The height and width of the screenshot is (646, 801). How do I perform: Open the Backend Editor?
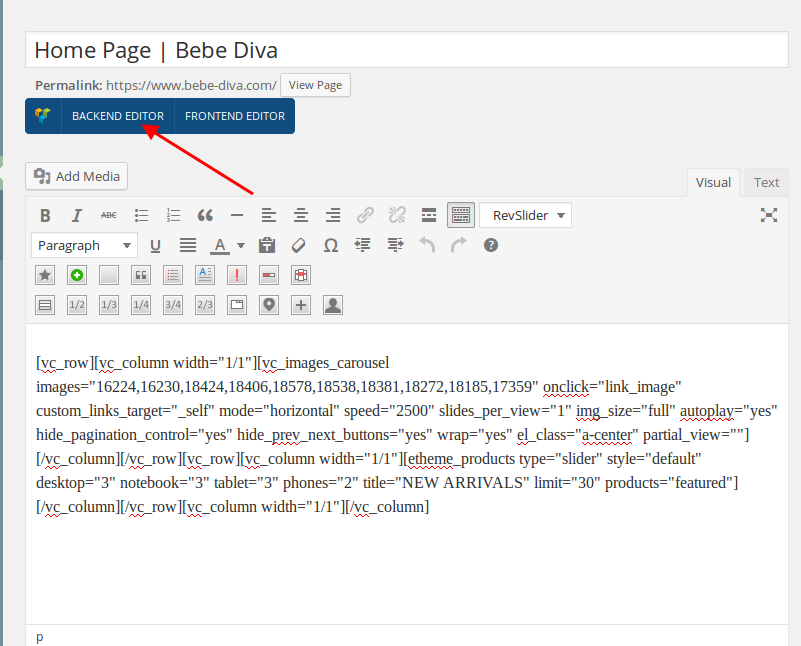tap(118, 116)
